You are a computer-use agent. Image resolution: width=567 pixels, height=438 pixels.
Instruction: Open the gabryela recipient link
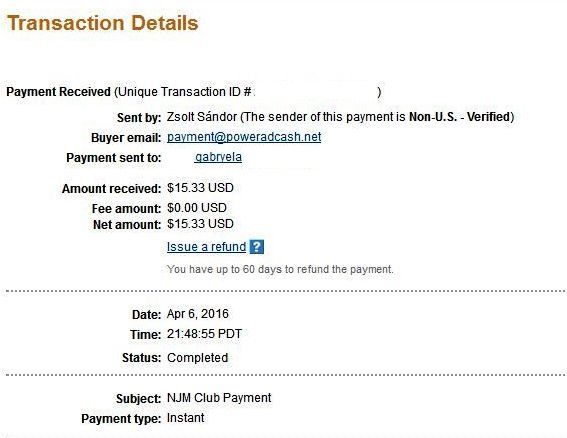tap(218, 157)
